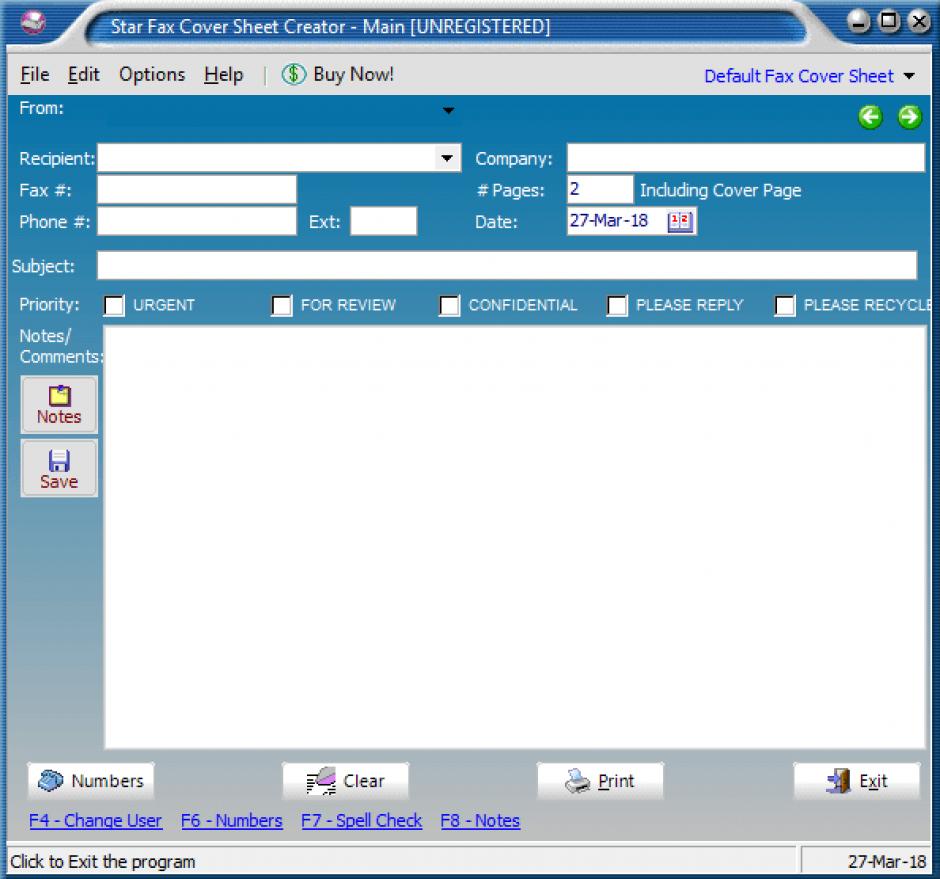Click the 'Including Cover Page' label

click(x=721, y=190)
